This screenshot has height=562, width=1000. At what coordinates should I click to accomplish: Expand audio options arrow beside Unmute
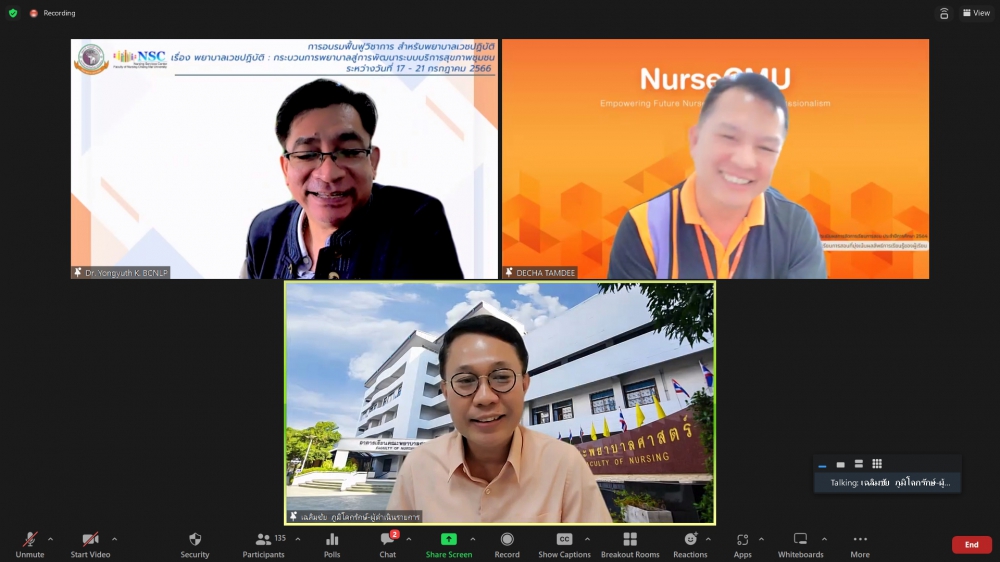click(50, 539)
